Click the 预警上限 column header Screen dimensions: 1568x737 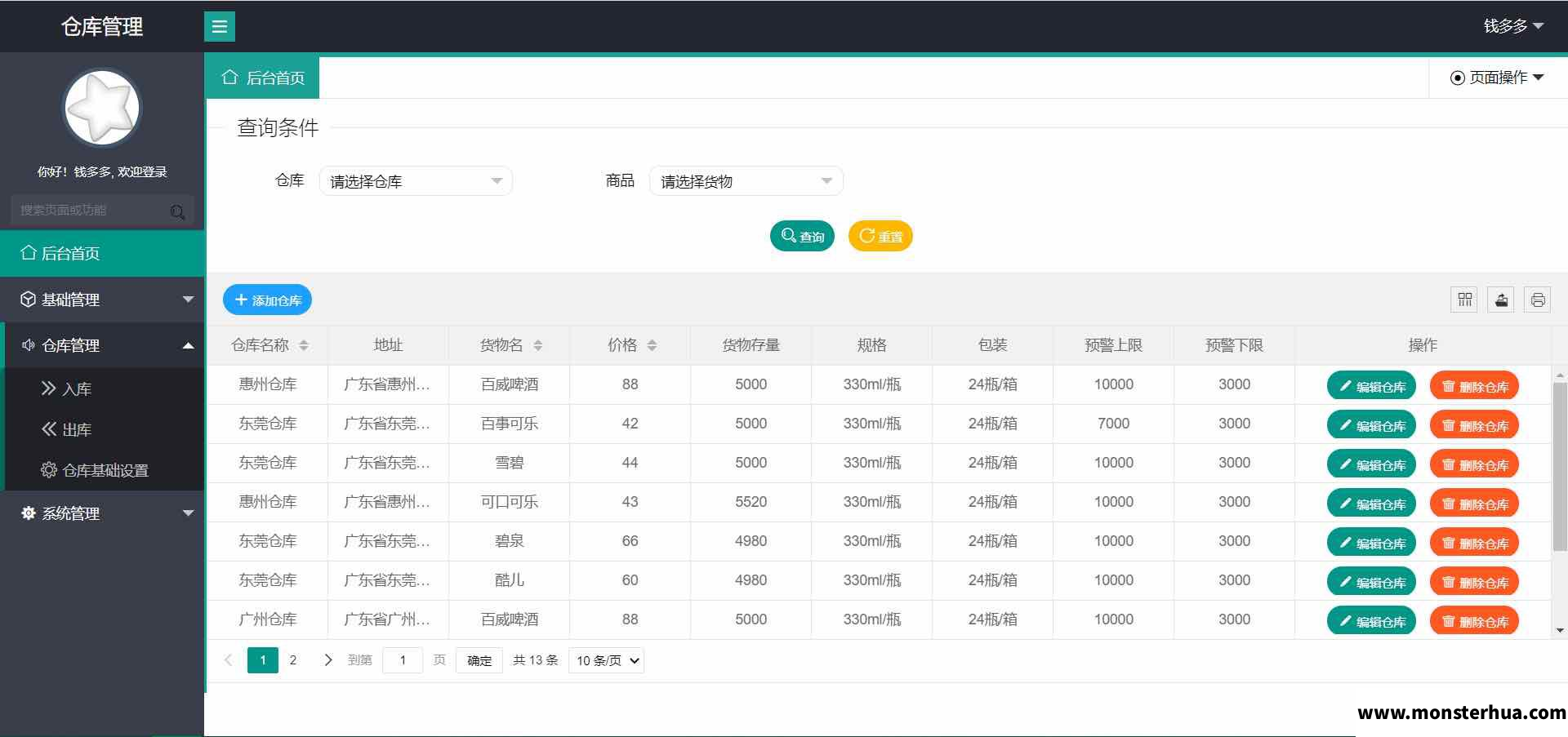[x=1113, y=345]
